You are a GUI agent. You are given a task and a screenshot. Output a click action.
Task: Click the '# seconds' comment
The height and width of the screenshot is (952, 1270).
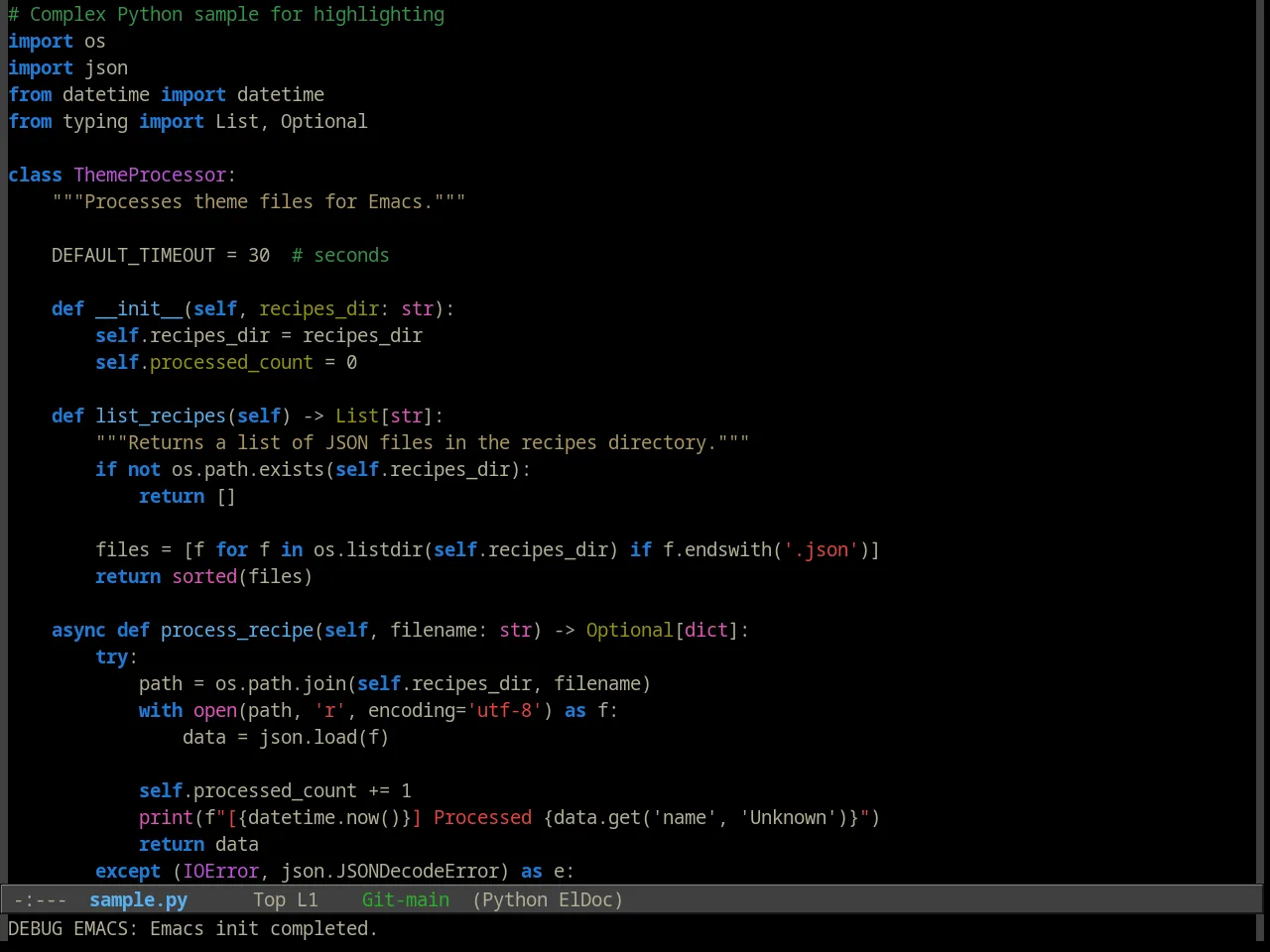click(x=340, y=256)
